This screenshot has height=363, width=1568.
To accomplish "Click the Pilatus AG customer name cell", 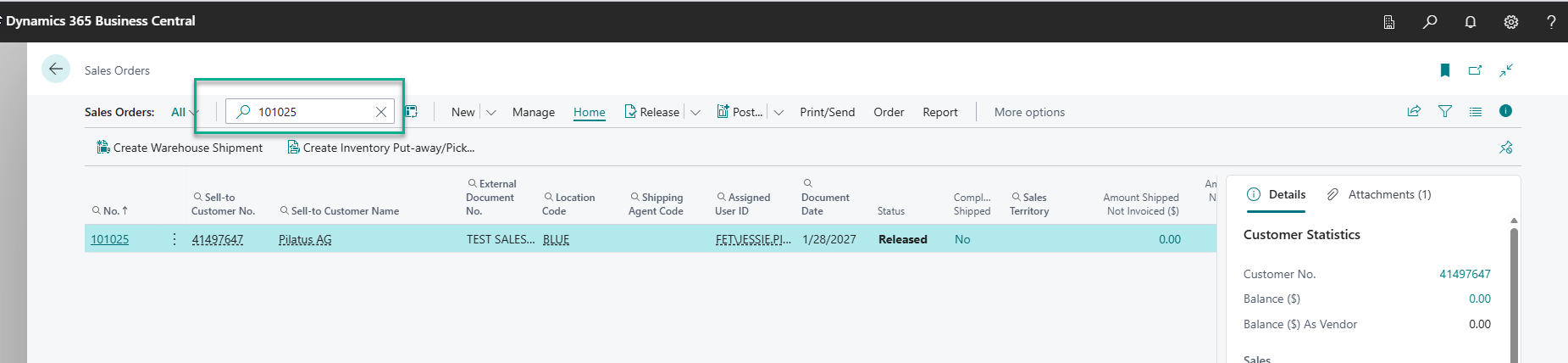I will tap(305, 239).
